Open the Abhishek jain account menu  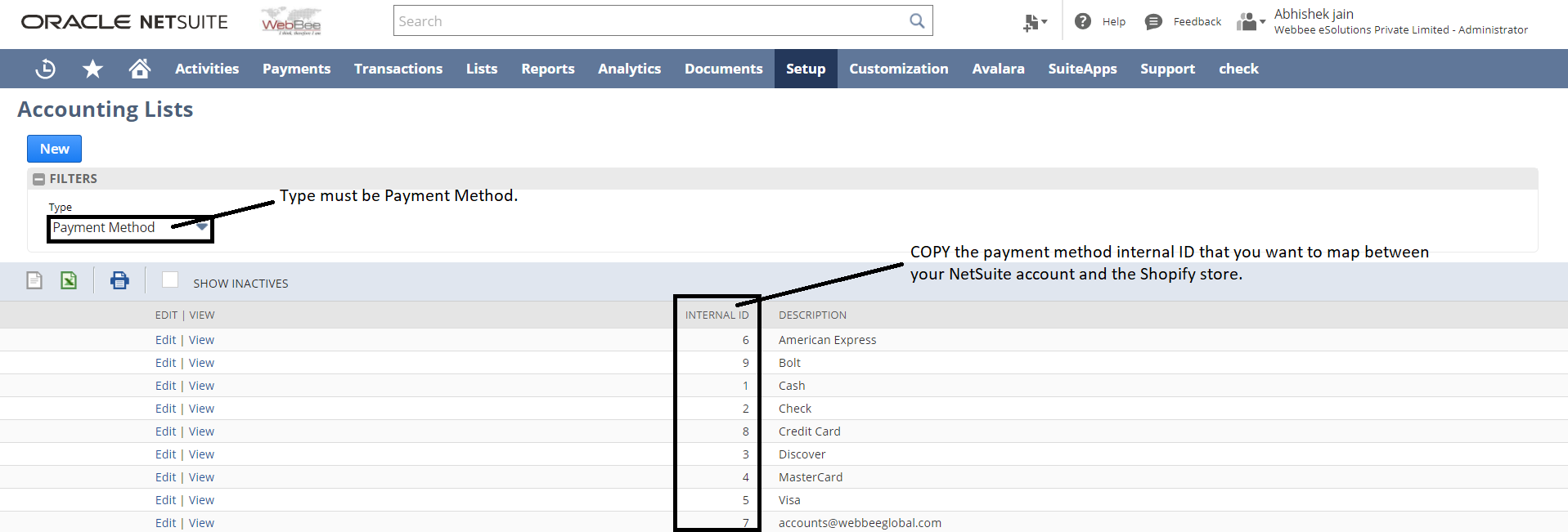tap(1400, 21)
